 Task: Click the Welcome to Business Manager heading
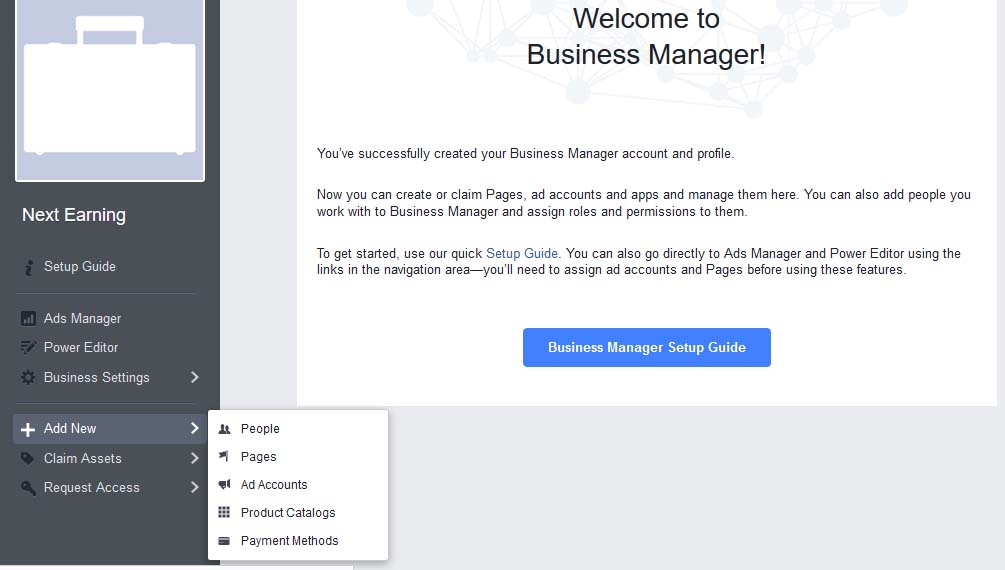click(x=646, y=37)
